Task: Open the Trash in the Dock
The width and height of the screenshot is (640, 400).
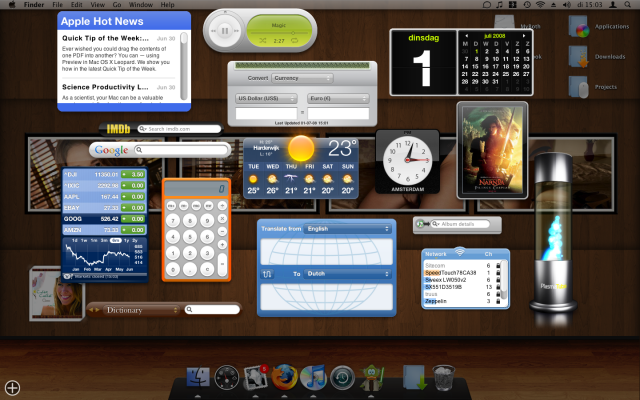Action: 444,378
